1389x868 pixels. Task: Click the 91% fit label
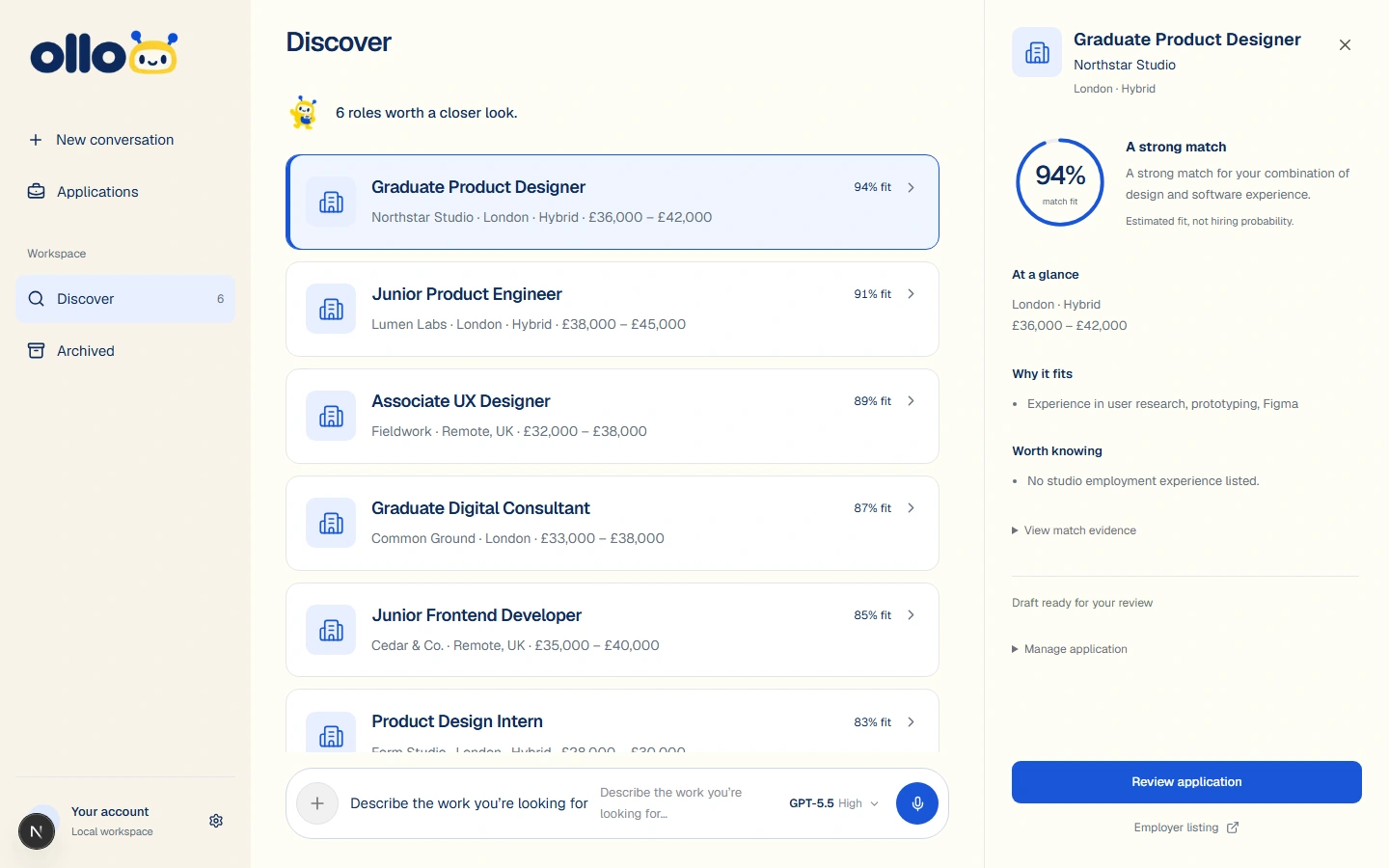(x=872, y=294)
